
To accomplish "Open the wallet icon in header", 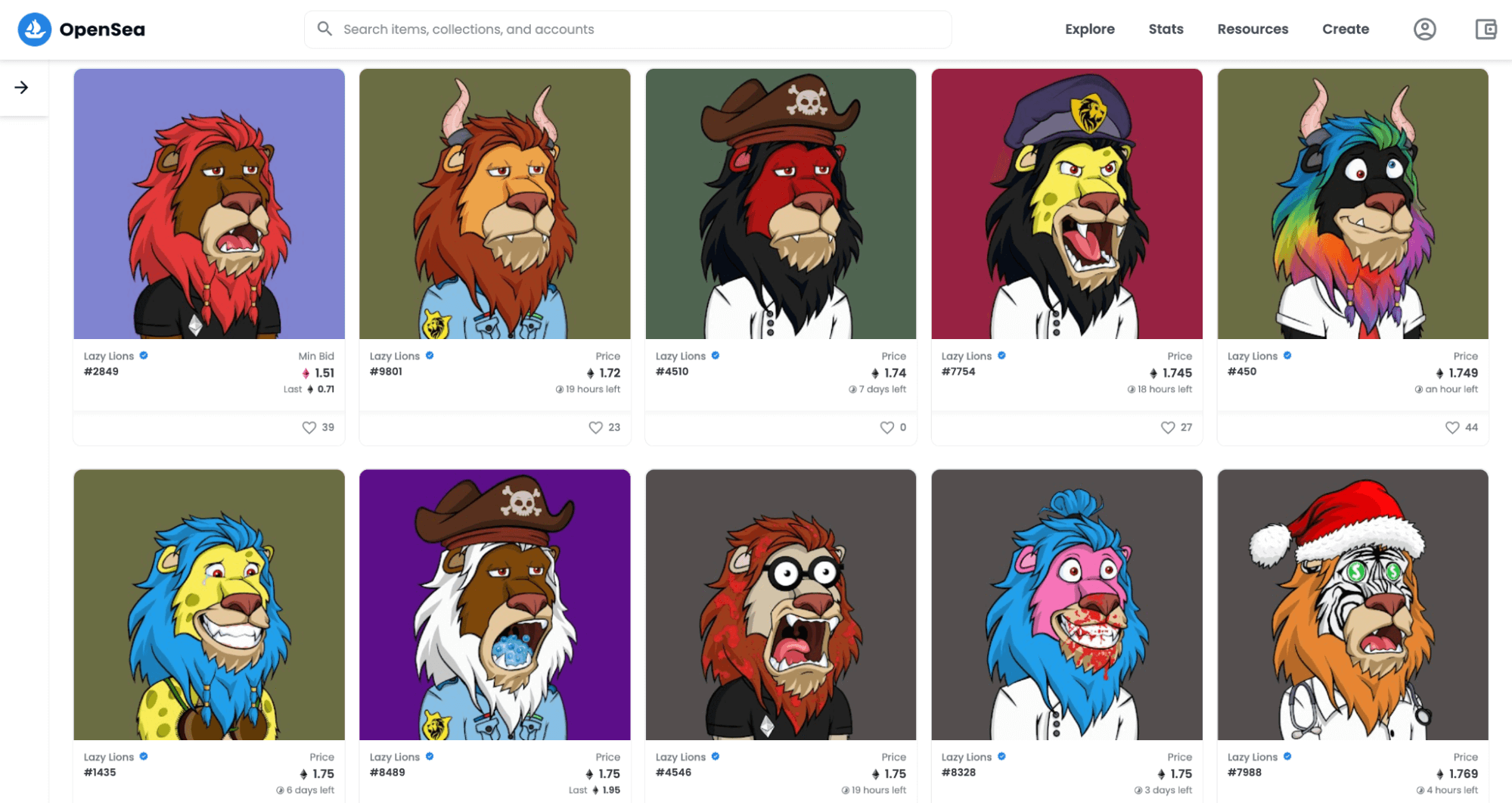I will click(x=1486, y=30).
